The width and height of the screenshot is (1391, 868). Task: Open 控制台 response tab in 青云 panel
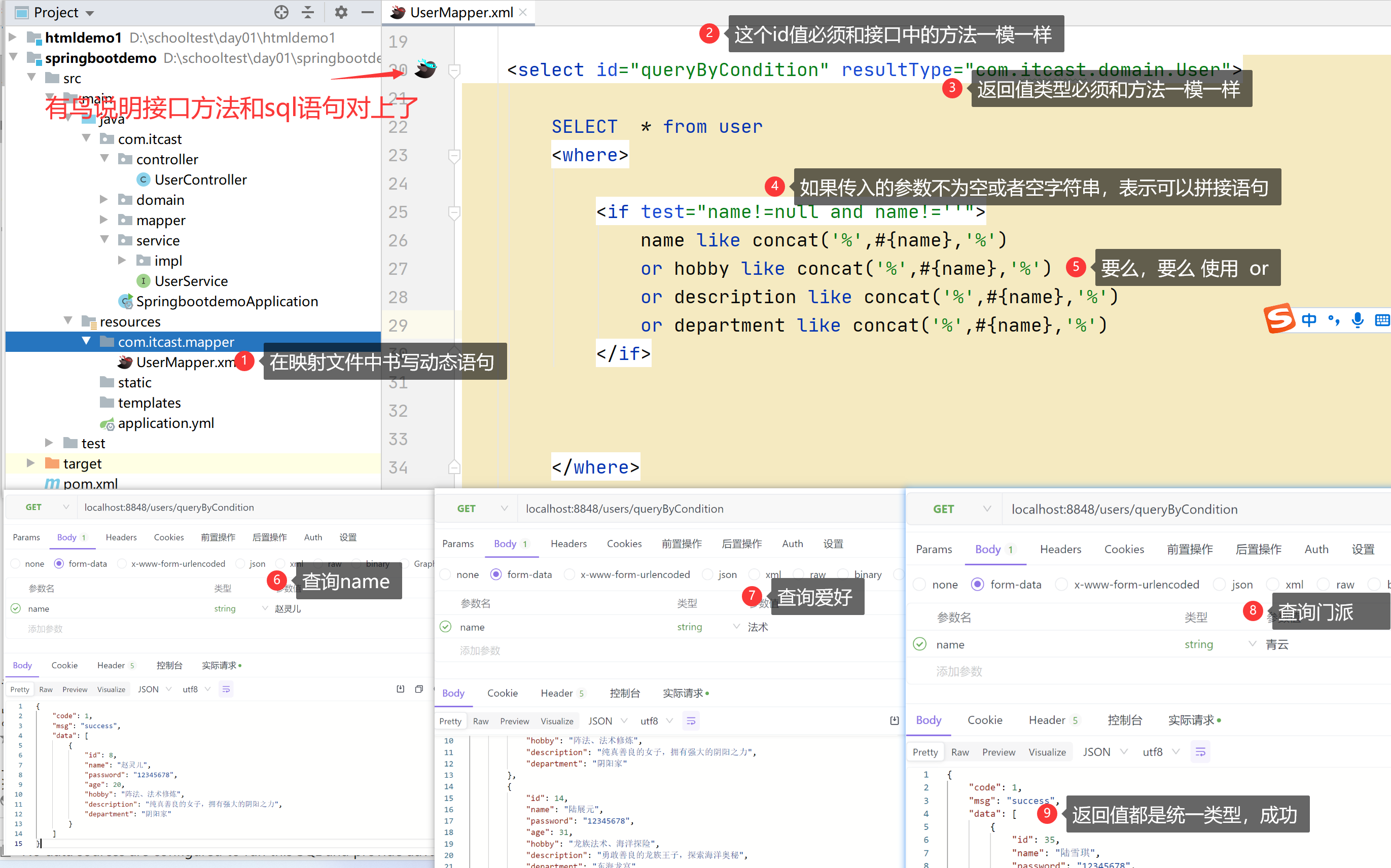1125,720
